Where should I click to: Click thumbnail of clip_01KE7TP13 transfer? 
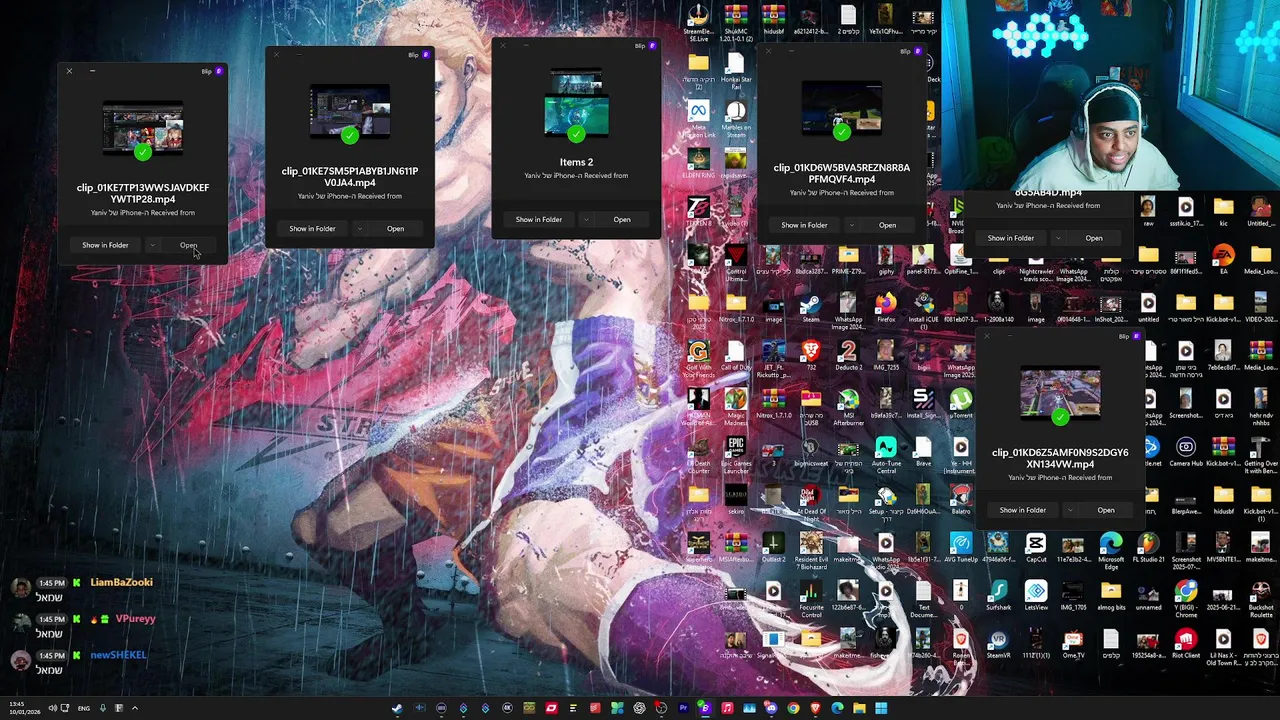click(x=143, y=128)
